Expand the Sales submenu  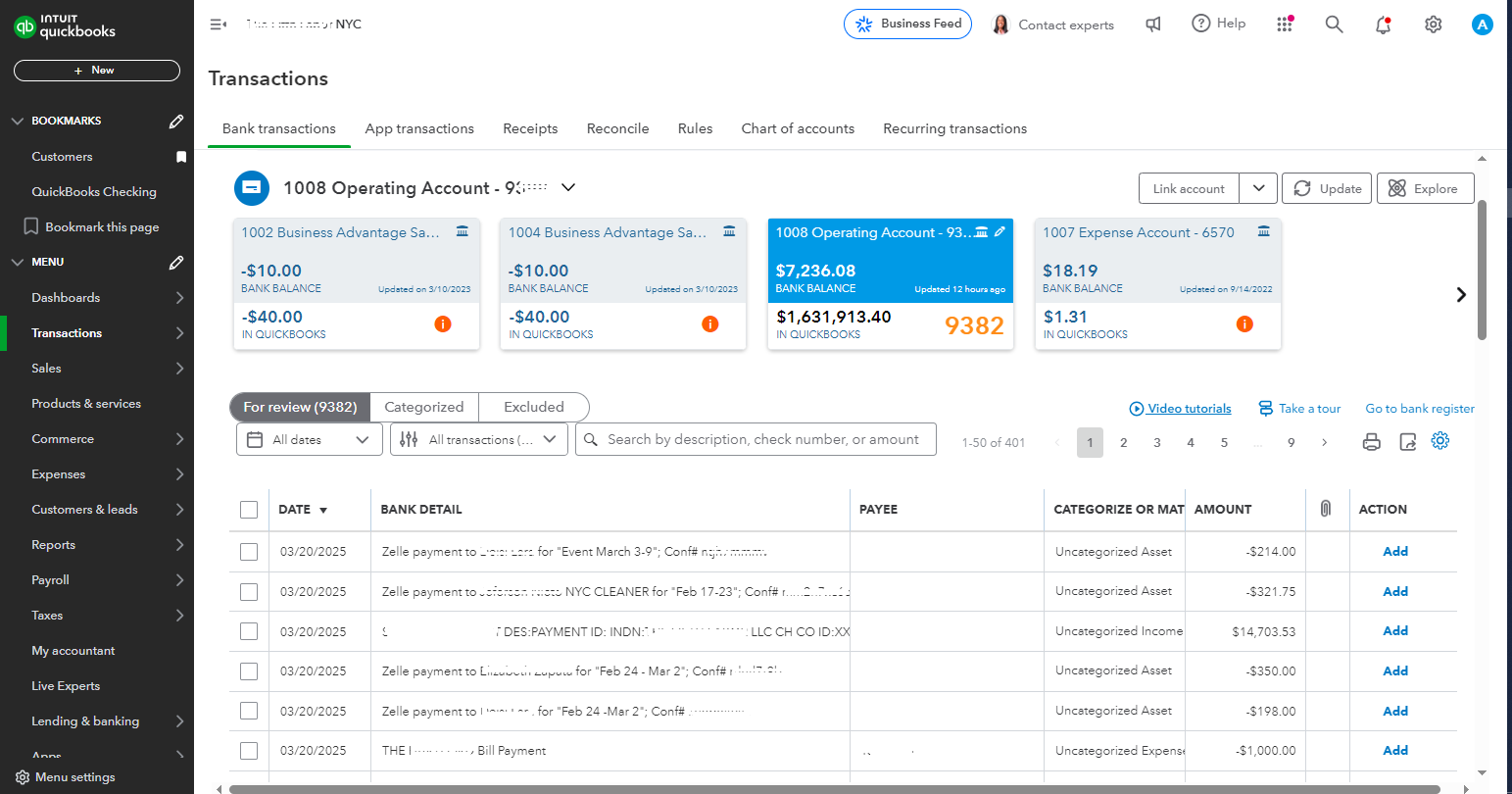coord(179,369)
